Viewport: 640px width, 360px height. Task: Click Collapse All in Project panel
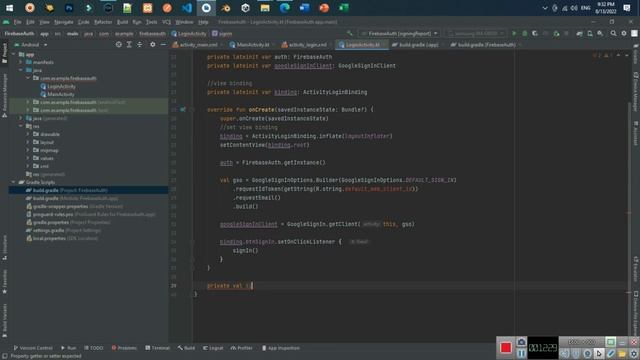click(x=140, y=44)
